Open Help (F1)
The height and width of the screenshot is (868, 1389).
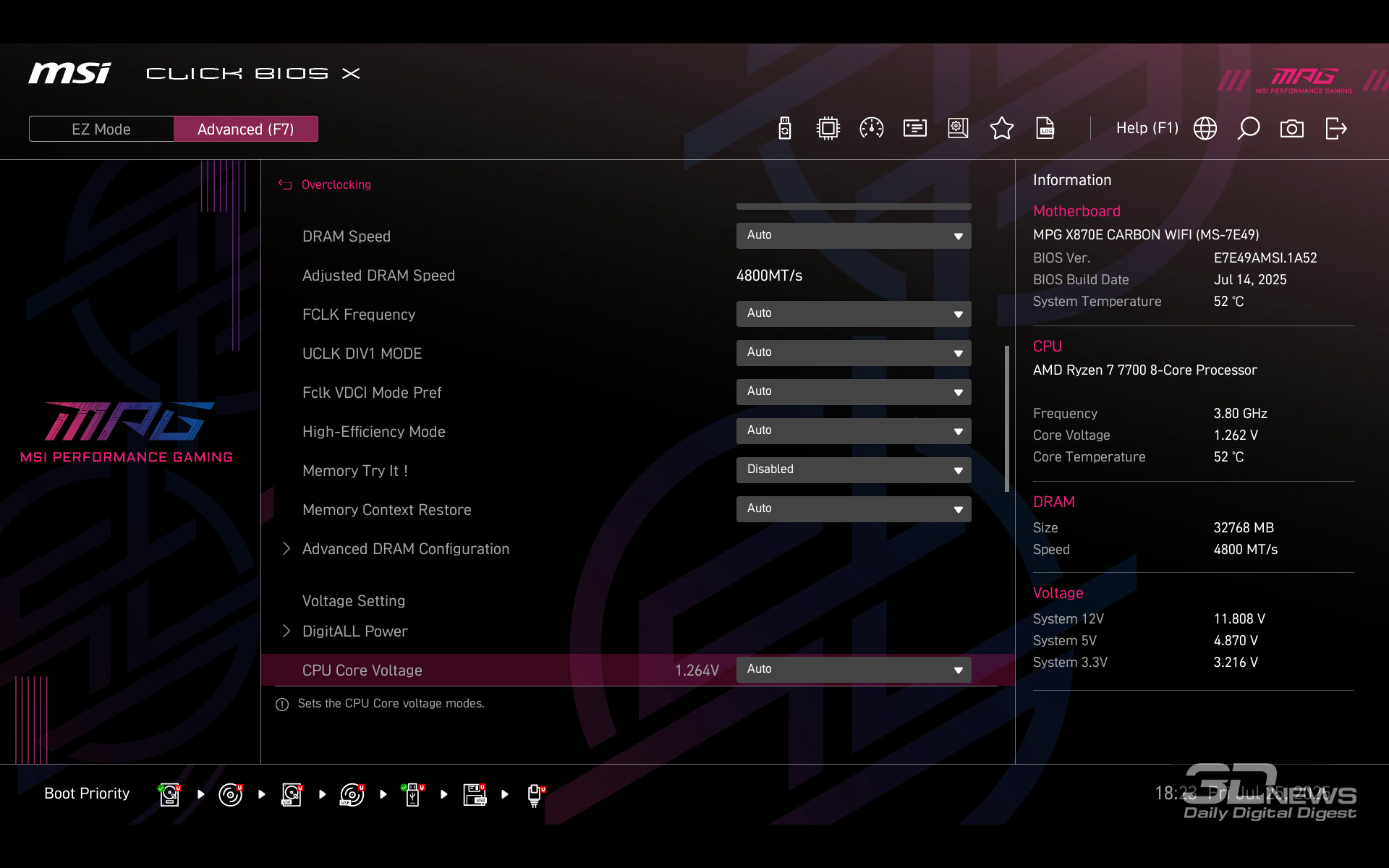point(1147,128)
